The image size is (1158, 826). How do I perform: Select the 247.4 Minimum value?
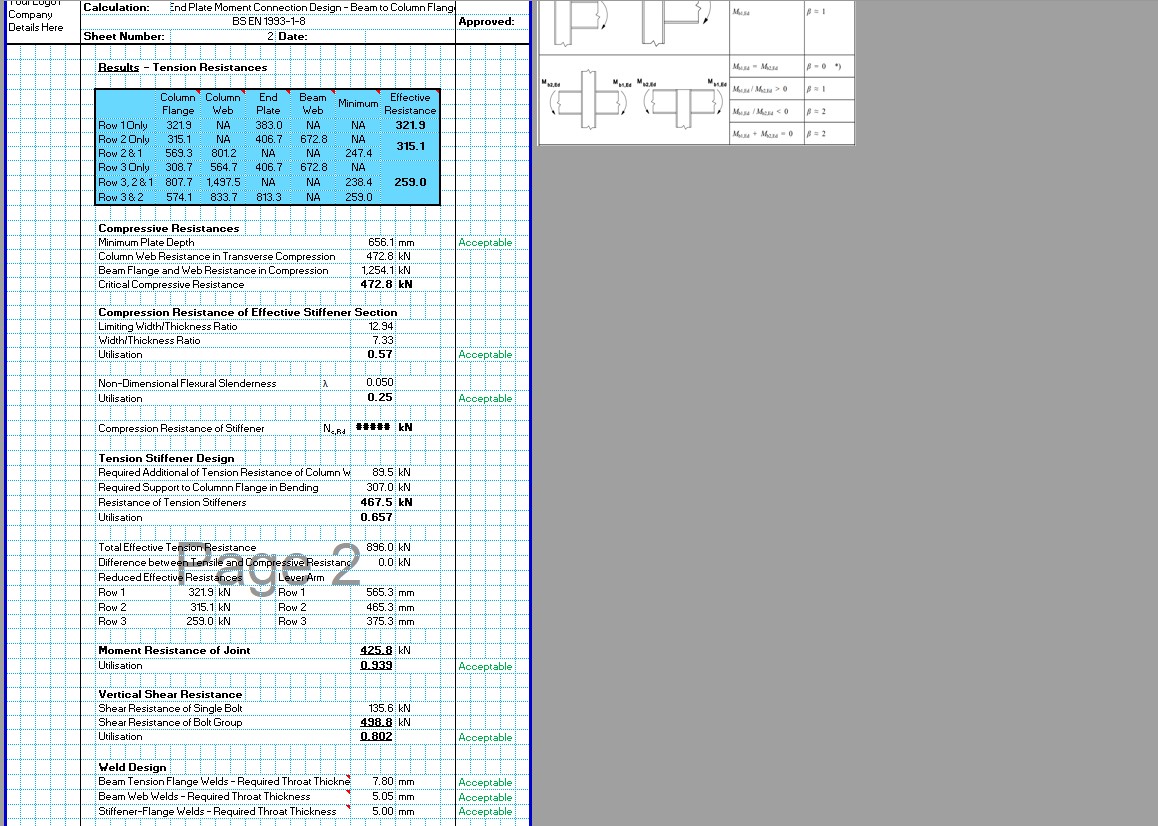point(358,154)
